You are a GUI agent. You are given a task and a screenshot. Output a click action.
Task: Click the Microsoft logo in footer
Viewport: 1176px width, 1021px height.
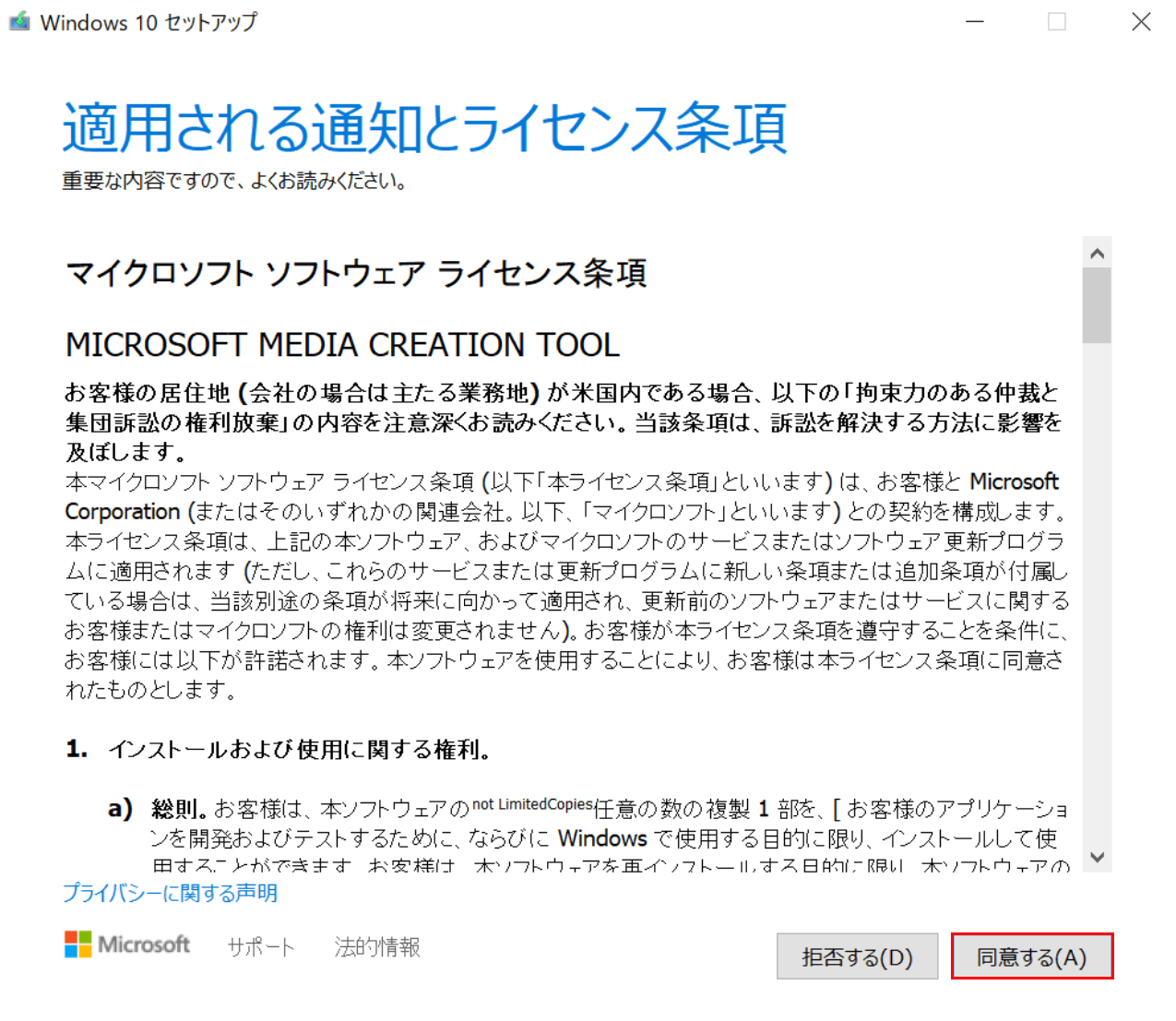(127, 944)
